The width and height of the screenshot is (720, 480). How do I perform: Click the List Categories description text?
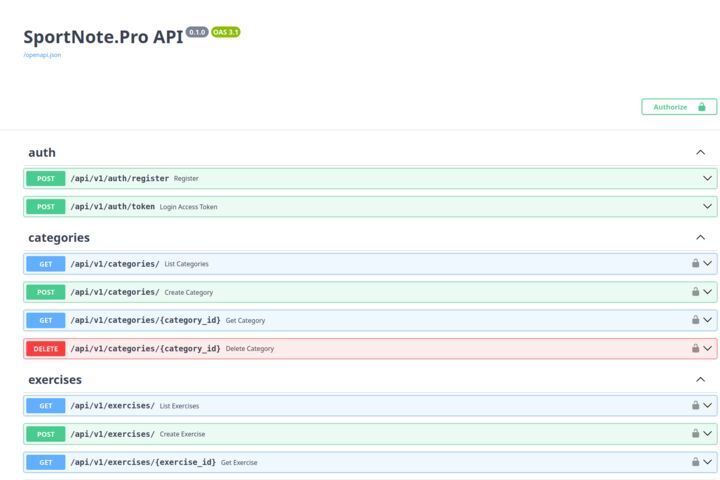[186, 264]
